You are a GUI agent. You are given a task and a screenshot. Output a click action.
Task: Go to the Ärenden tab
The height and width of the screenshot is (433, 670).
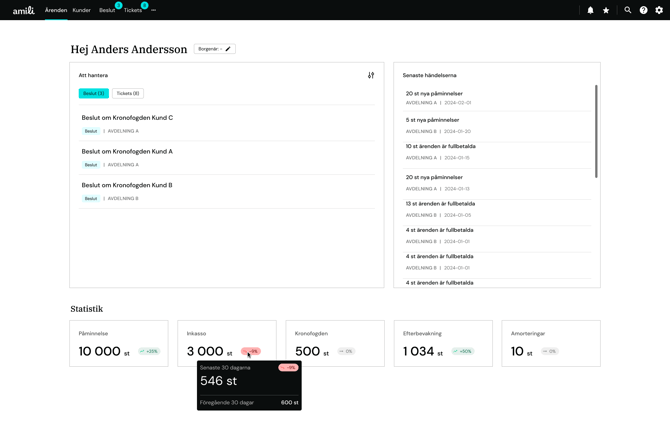pyautogui.click(x=56, y=10)
